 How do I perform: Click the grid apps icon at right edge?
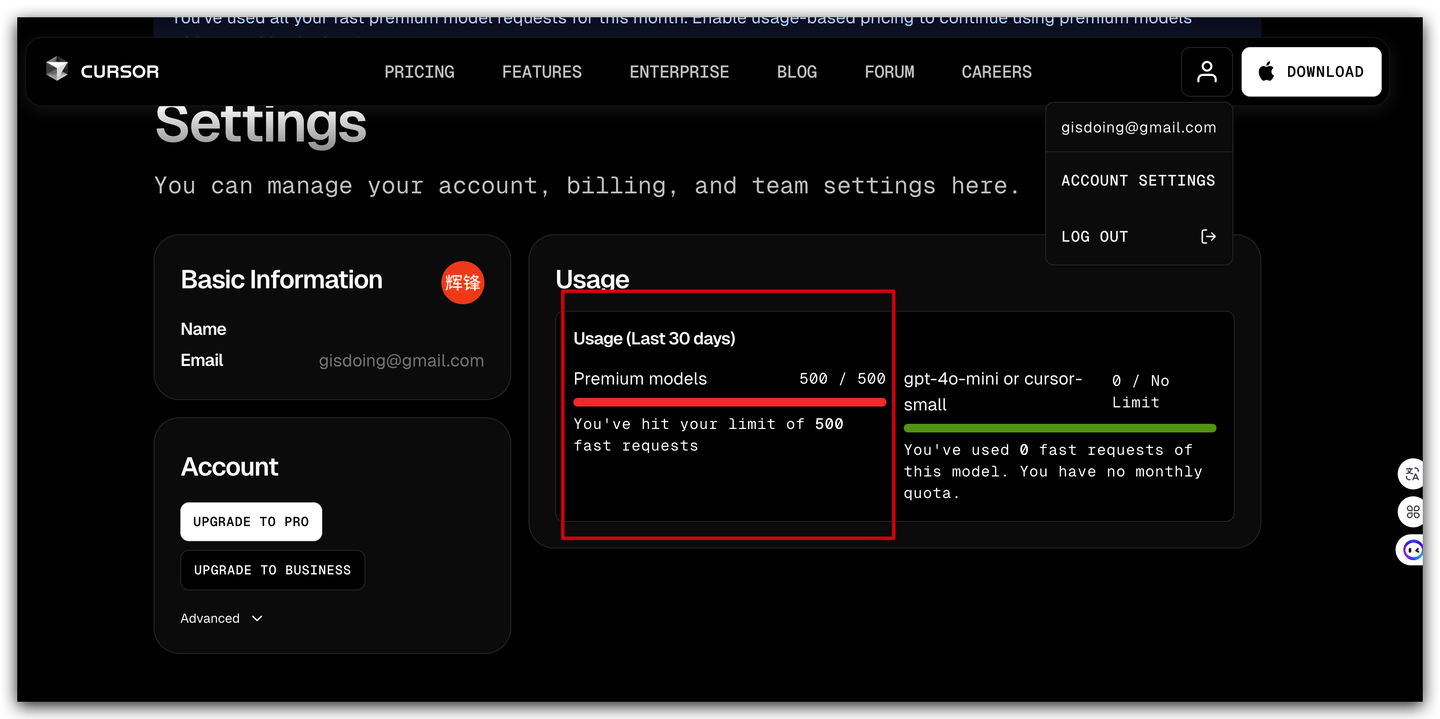(x=1412, y=512)
